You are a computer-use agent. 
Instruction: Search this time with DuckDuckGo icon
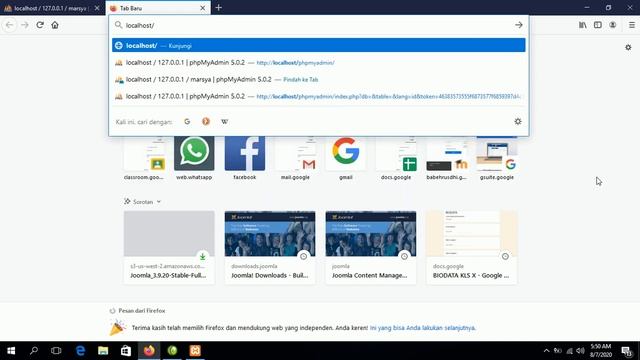[x=206, y=122]
